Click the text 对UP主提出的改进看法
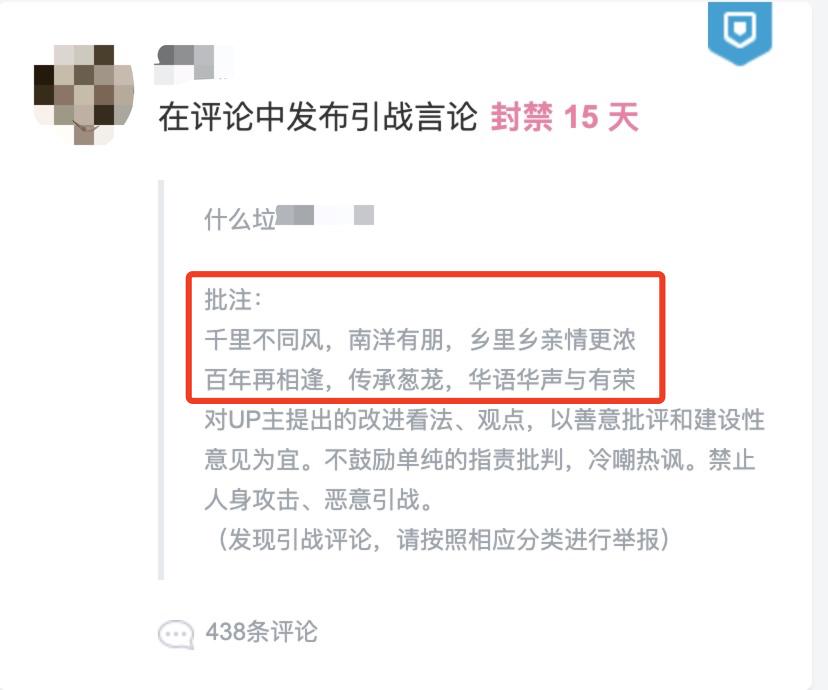Image resolution: width=828 pixels, height=690 pixels. [x=329, y=420]
